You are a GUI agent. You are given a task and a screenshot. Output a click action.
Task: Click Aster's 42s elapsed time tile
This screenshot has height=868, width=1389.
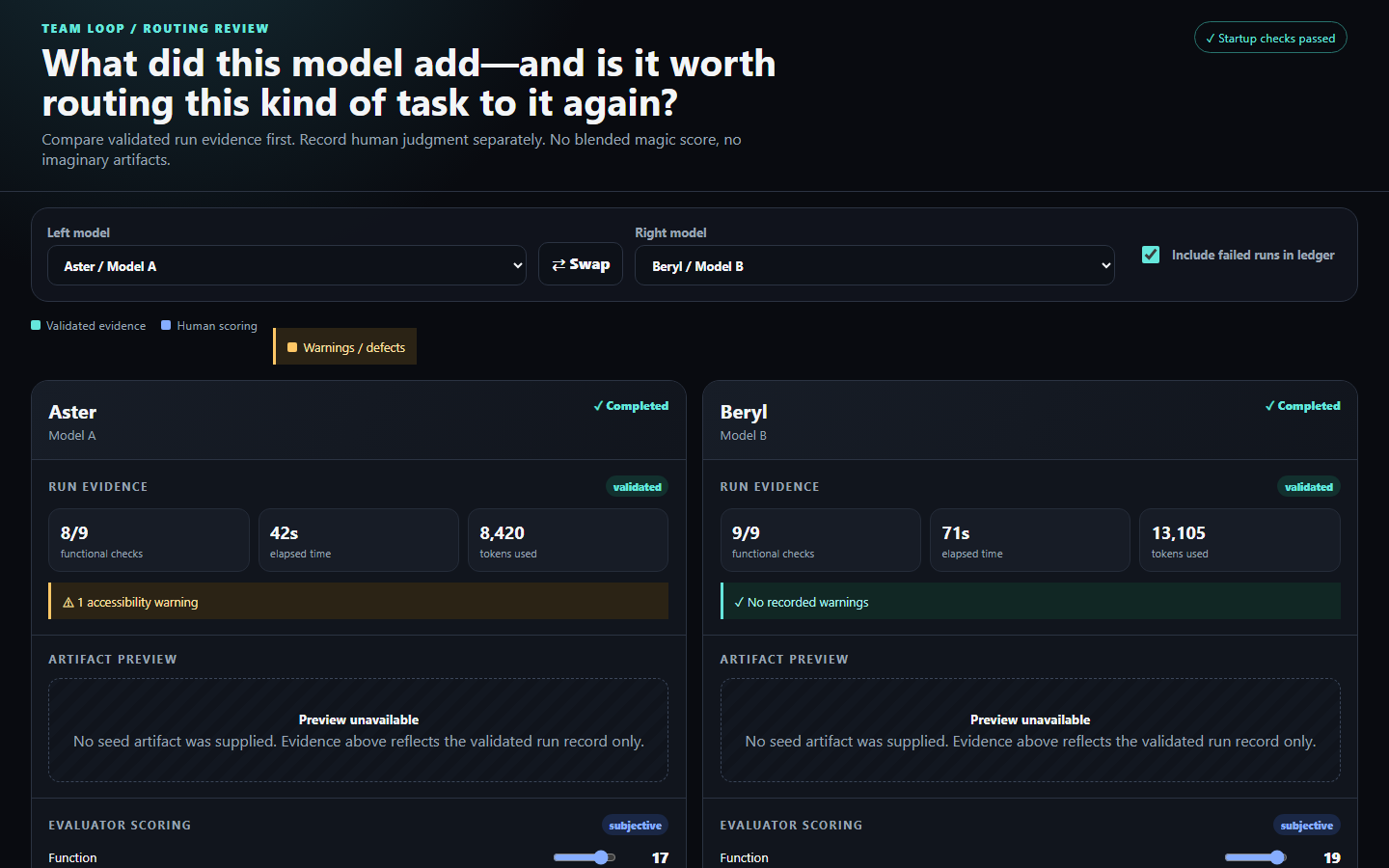(x=359, y=540)
